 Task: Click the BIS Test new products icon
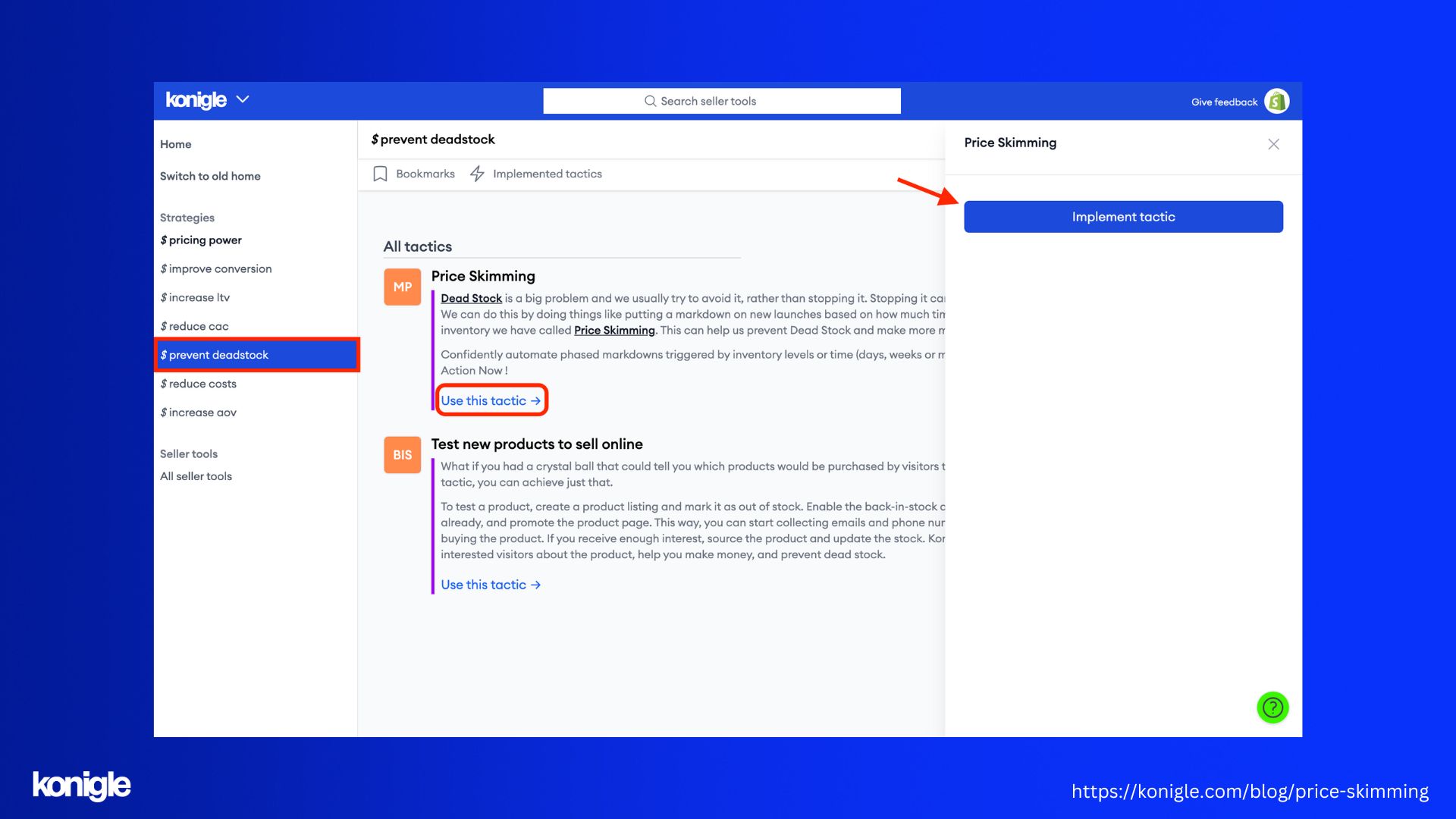(x=401, y=455)
